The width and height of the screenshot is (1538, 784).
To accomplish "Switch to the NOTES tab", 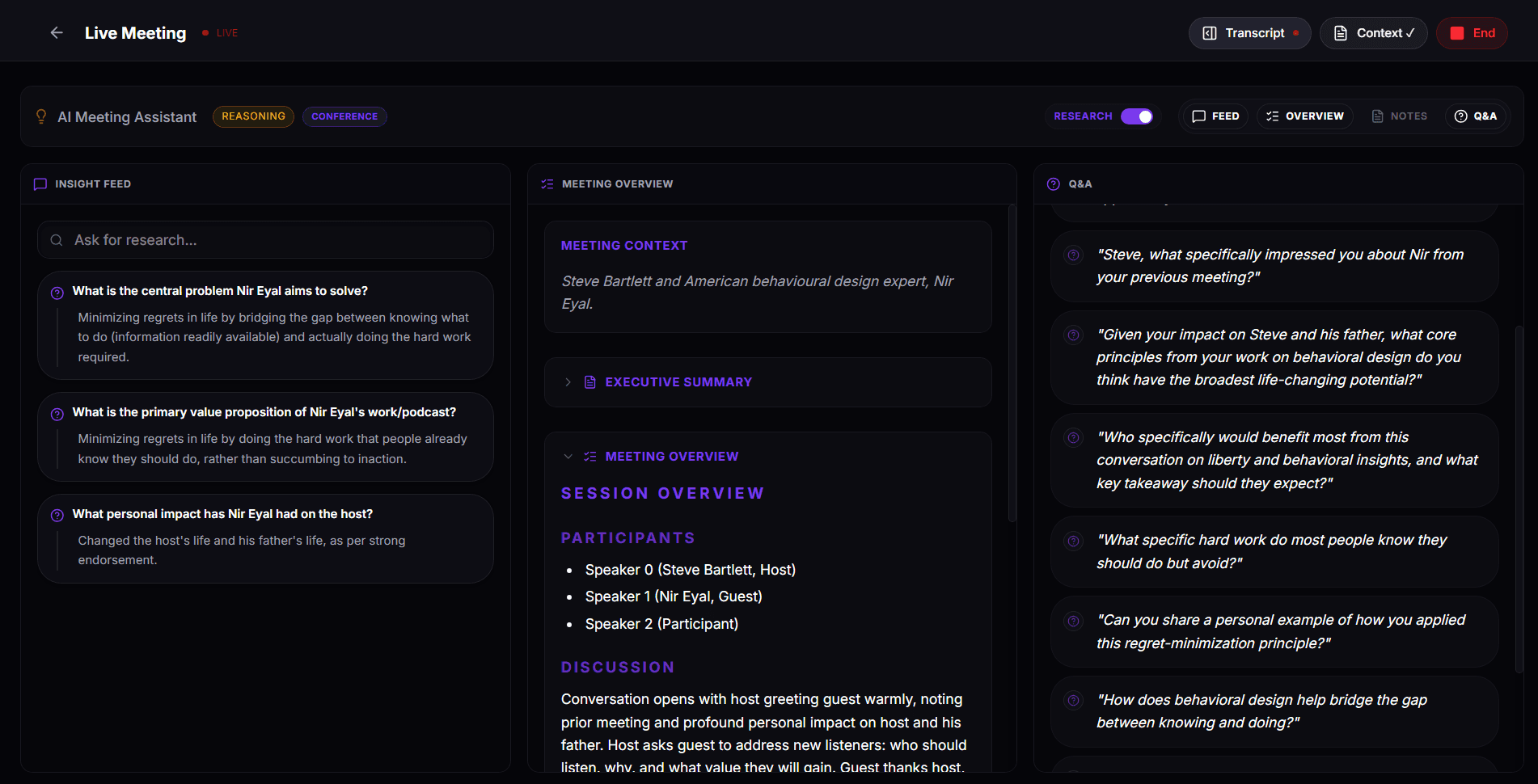I will pyautogui.click(x=1399, y=116).
